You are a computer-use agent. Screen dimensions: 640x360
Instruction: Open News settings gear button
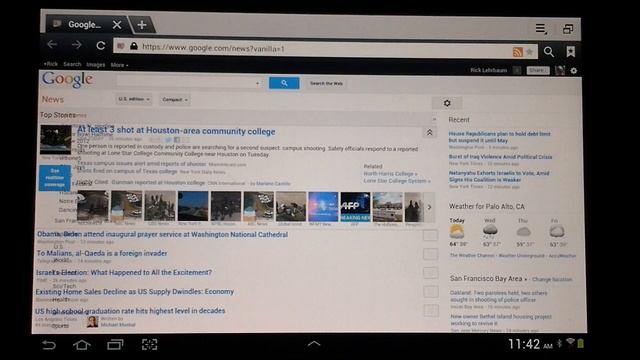coord(447,103)
